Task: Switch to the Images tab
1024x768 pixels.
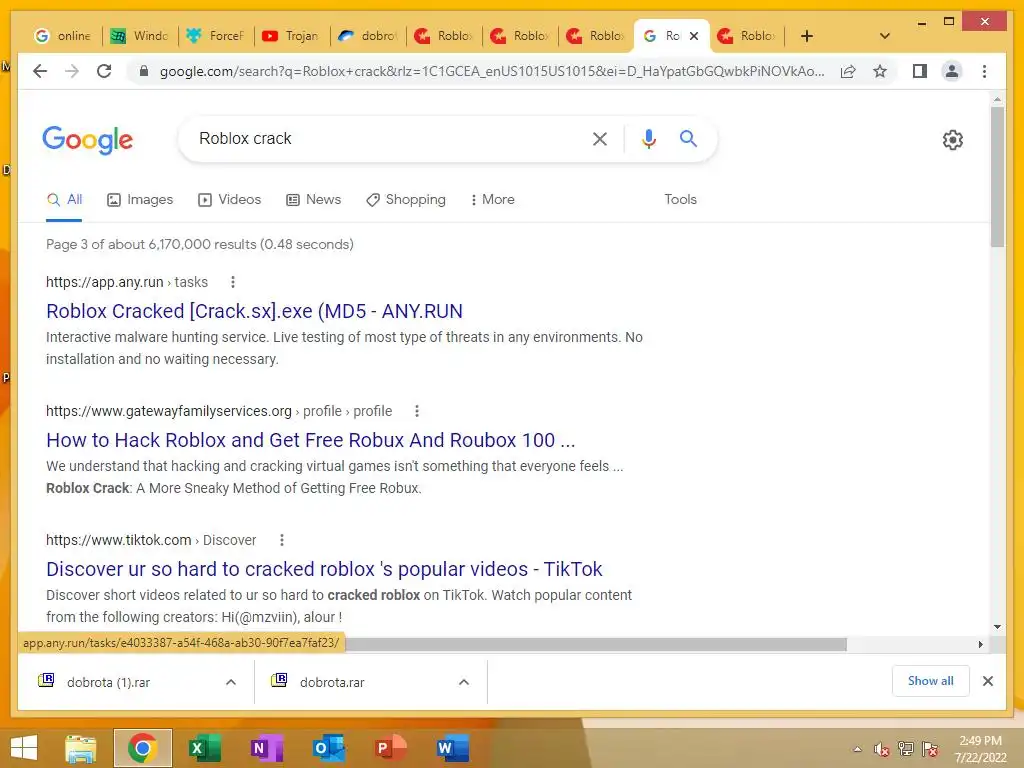Action: click(x=140, y=199)
